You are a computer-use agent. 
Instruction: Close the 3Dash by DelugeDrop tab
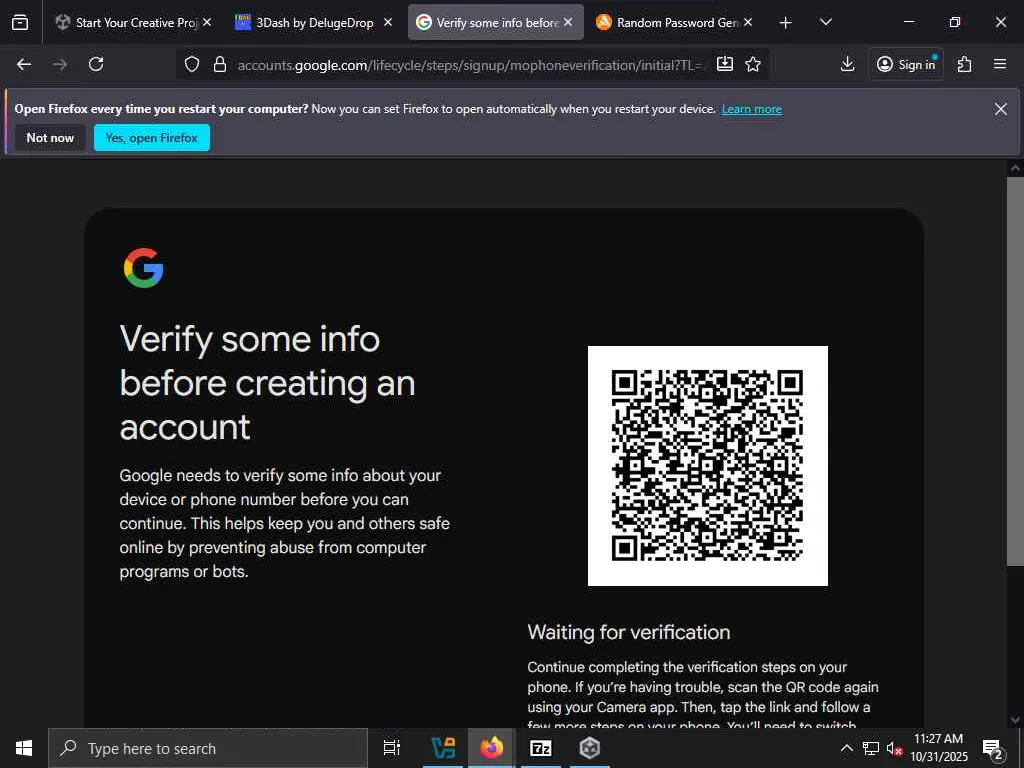pos(388,22)
